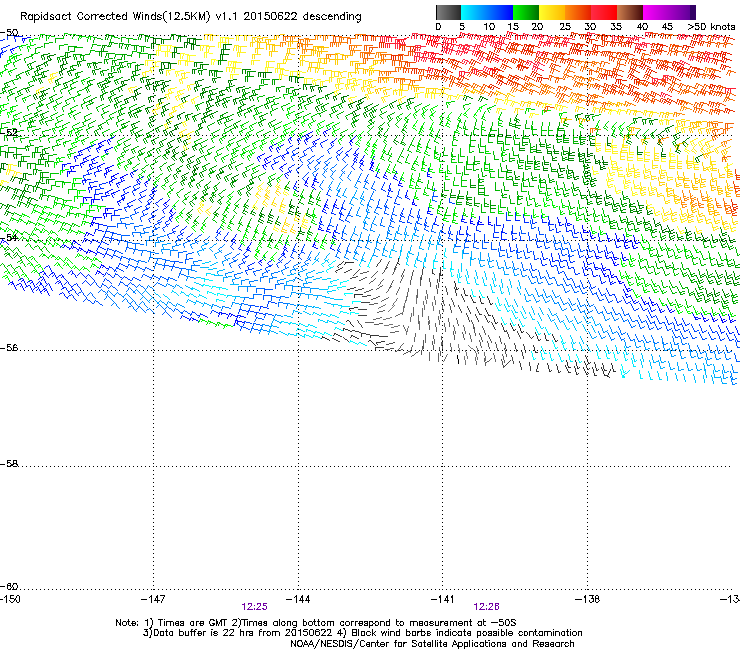Click the -60 latitude axis label

(9, 587)
